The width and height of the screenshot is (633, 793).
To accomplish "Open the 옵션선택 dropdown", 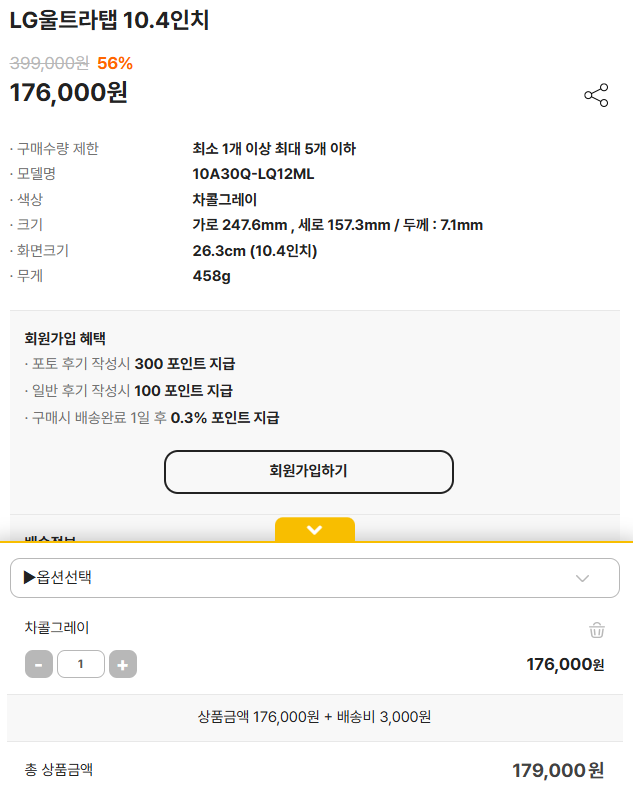I will click(x=300, y=578).
